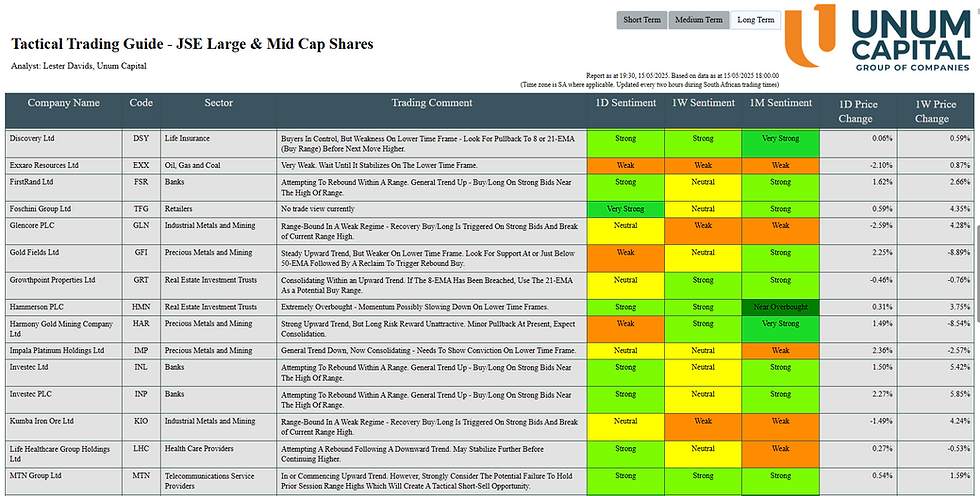
Task: Click Foschini Group Ltd company name
Action: point(40,209)
